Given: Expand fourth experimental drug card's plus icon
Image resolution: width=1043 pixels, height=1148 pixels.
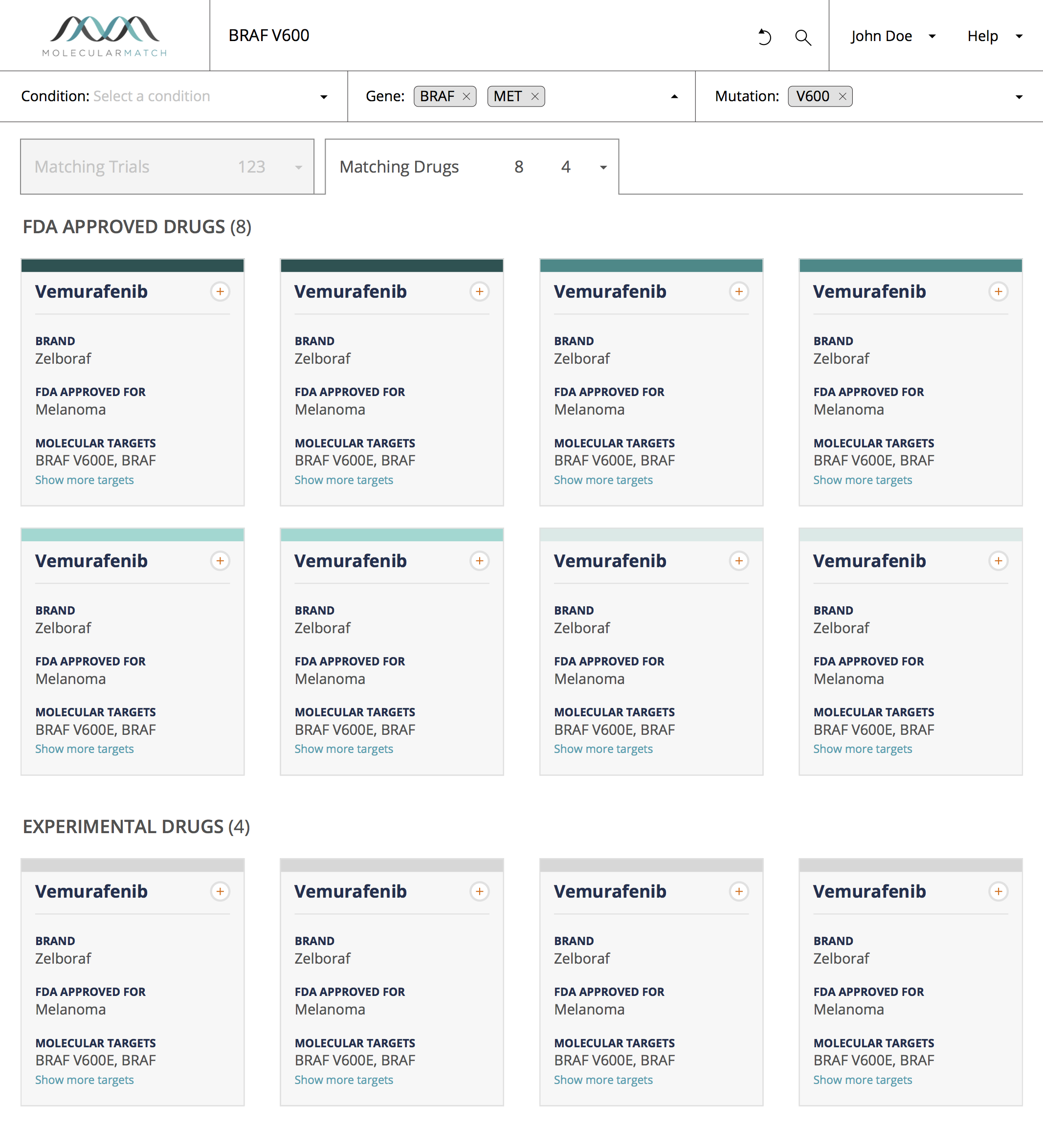Looking at the screenshot, I should pyautogui.click(x=998, y=891).
